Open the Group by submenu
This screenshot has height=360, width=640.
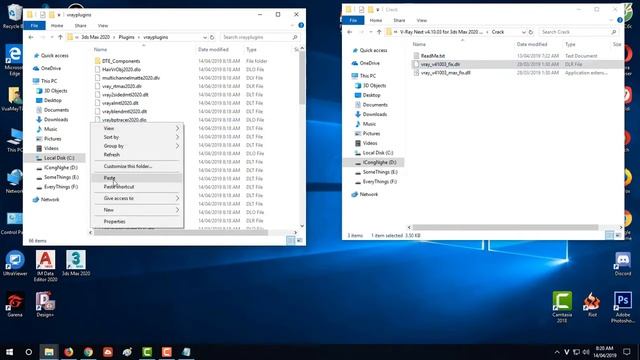137,146
